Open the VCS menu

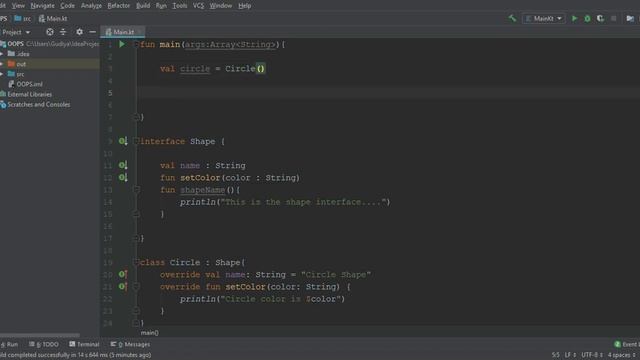(x=198, y=6)
